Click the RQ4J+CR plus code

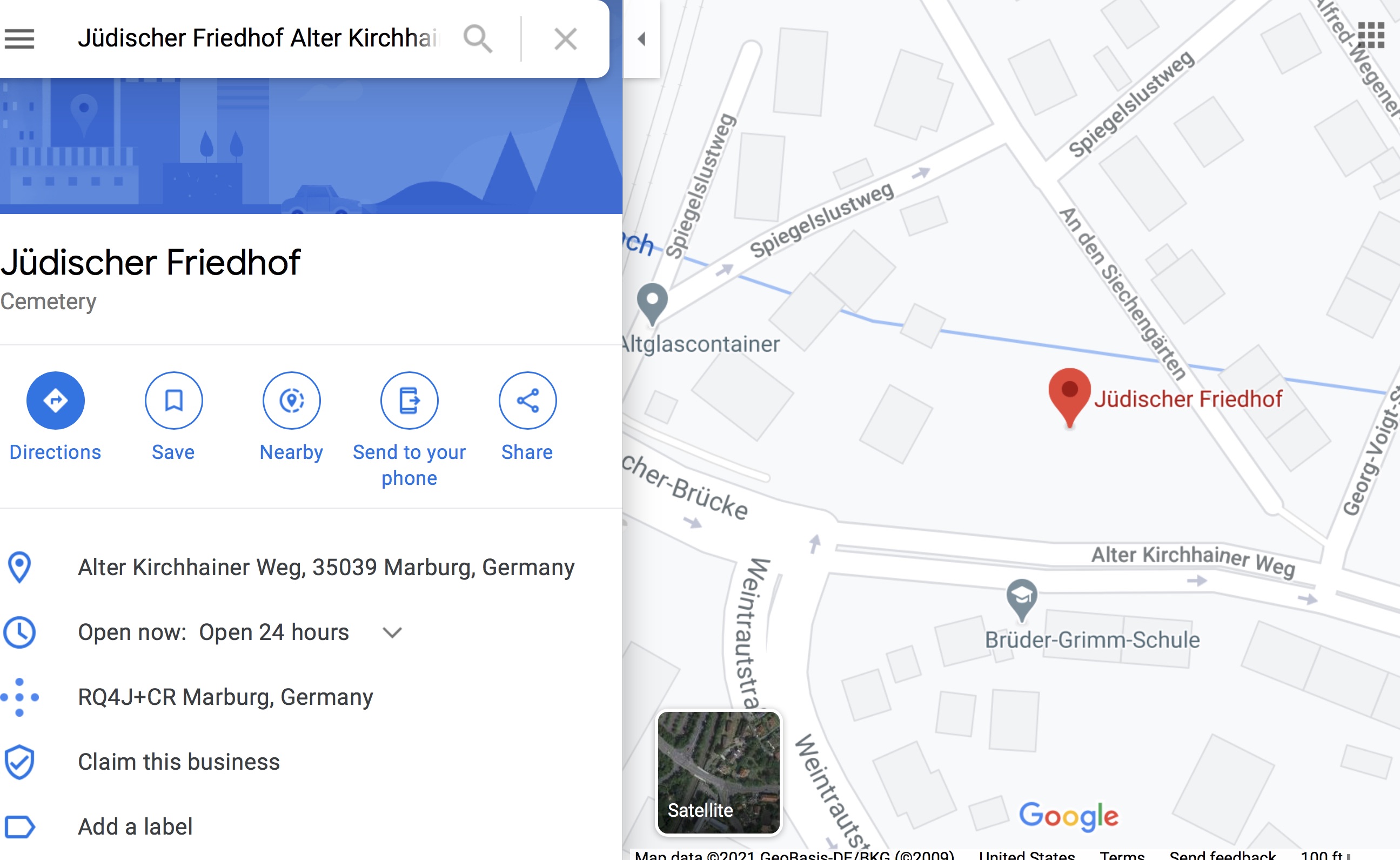coord(226,697)
